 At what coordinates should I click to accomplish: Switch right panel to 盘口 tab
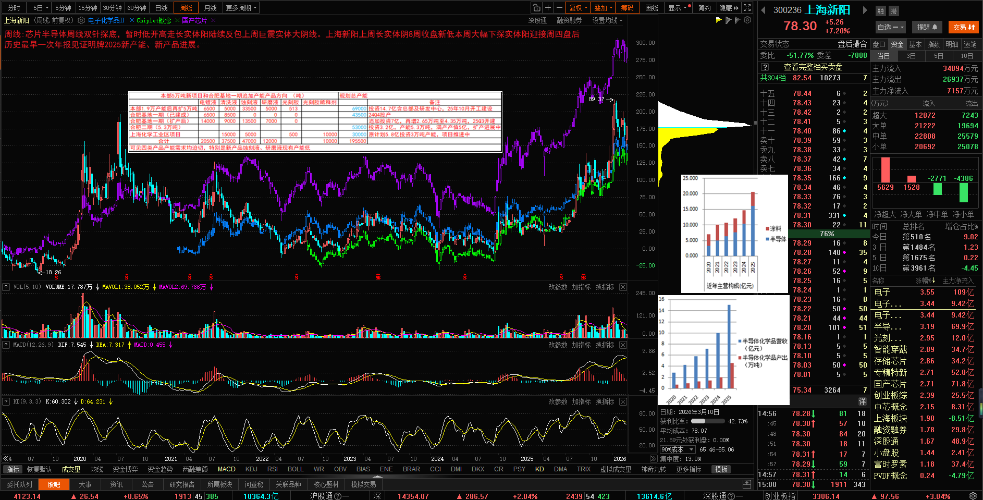(879, 44)
